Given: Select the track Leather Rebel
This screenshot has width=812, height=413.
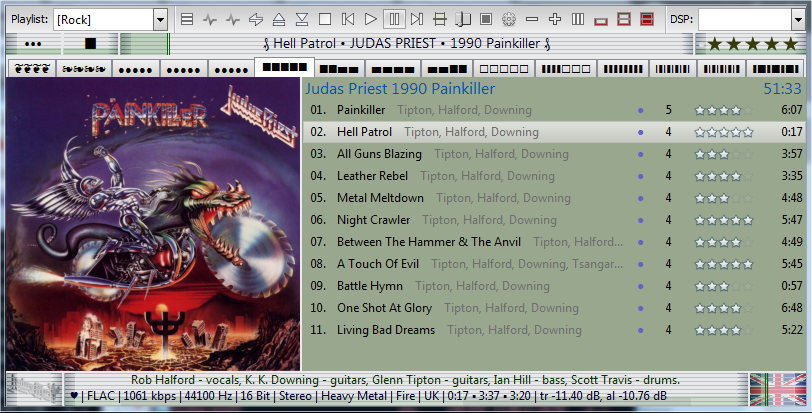Looking at the screenshot, I should 372,176.
